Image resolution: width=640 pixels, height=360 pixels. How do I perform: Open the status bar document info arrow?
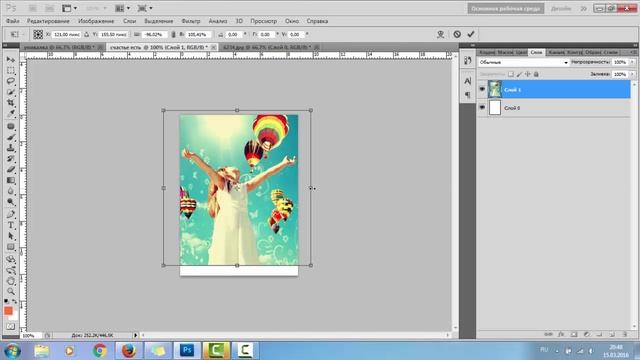click(136, 335)
